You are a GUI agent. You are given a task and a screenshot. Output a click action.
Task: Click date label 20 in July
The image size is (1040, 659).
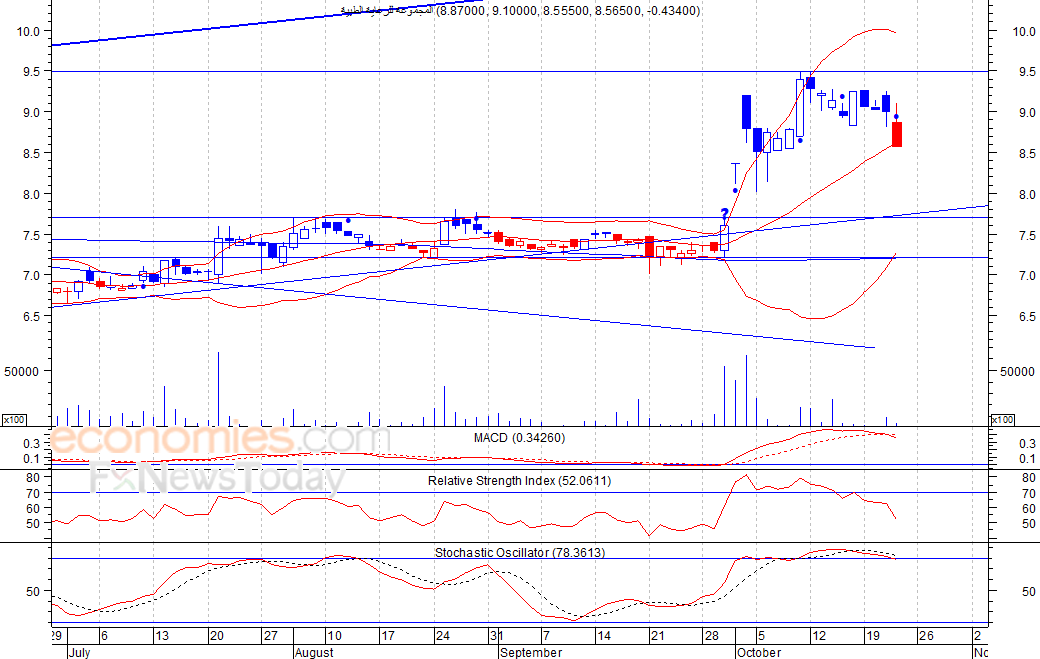coord(216,636)
